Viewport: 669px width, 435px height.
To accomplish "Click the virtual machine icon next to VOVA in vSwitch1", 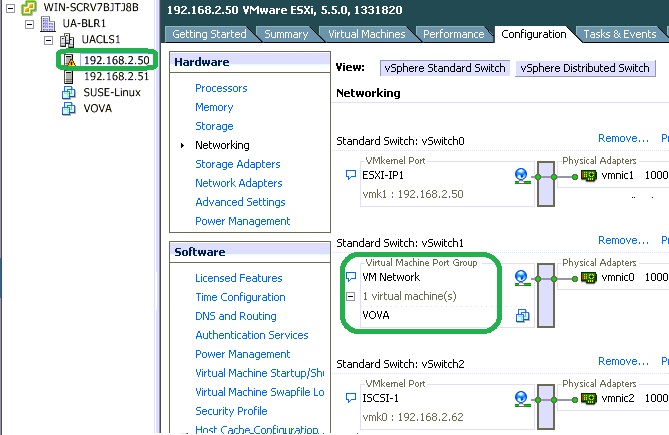I will [522, 316].
